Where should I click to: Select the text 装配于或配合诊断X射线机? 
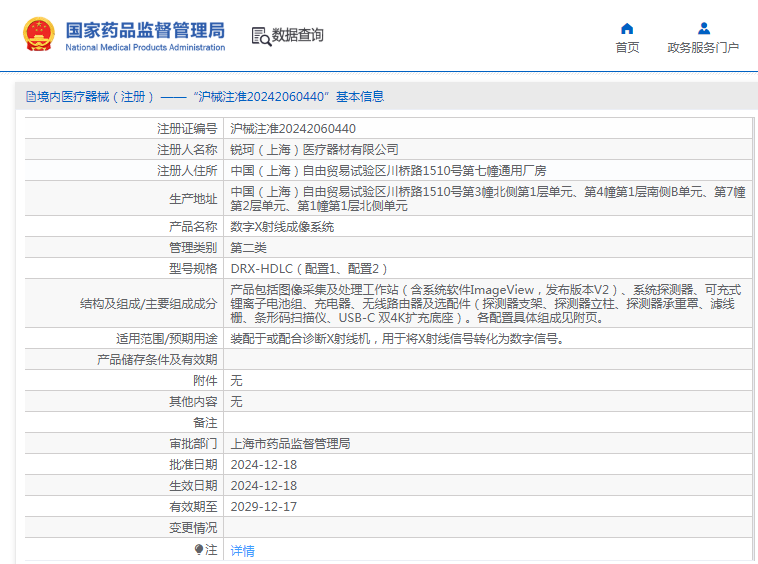click(x=300, y=339)
